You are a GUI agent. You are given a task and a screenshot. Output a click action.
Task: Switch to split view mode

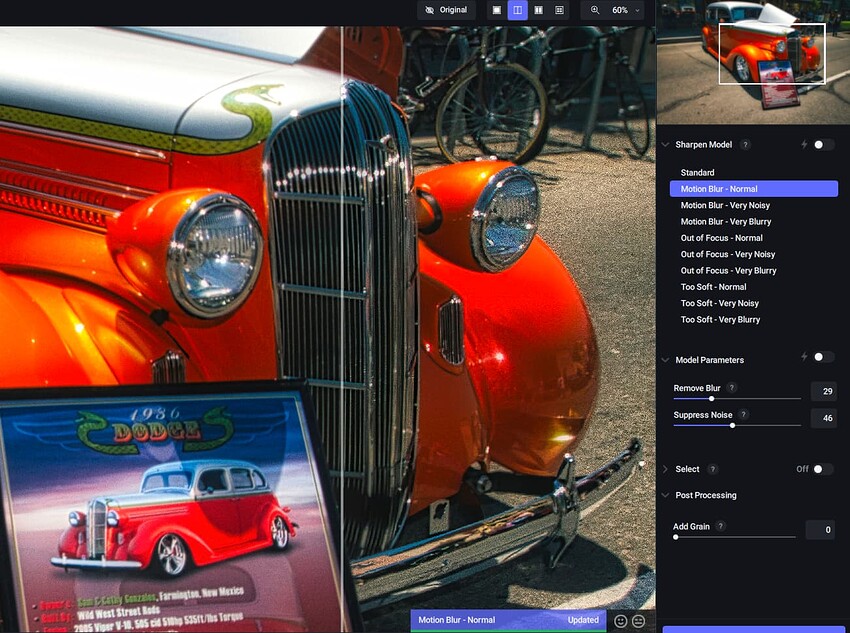(517, 10)
